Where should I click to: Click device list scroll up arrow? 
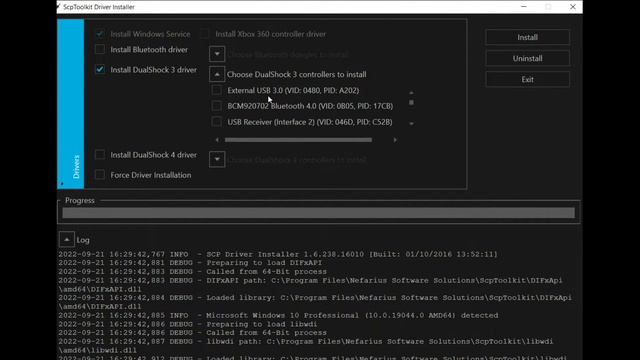click(411, 93)
